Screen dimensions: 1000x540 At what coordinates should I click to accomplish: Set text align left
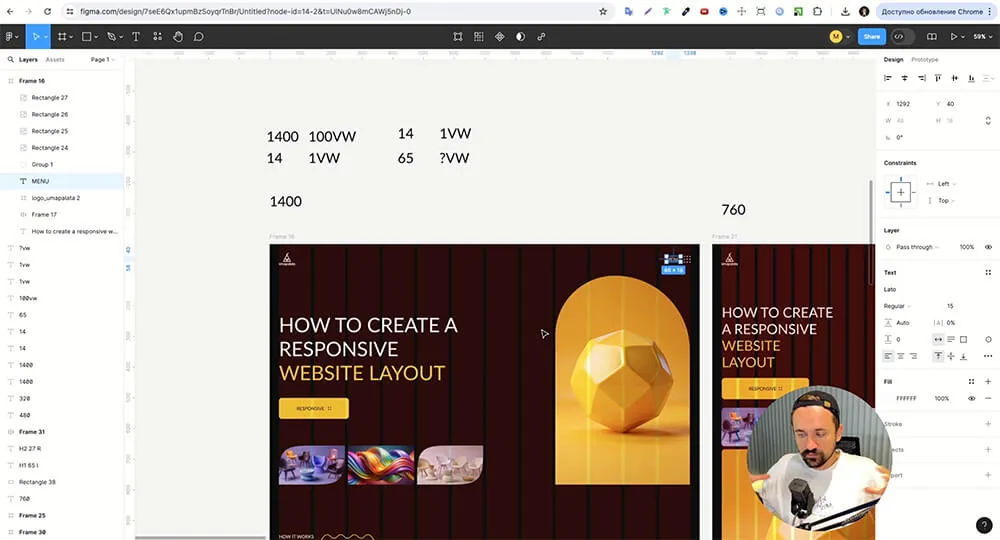pos(888,356)
